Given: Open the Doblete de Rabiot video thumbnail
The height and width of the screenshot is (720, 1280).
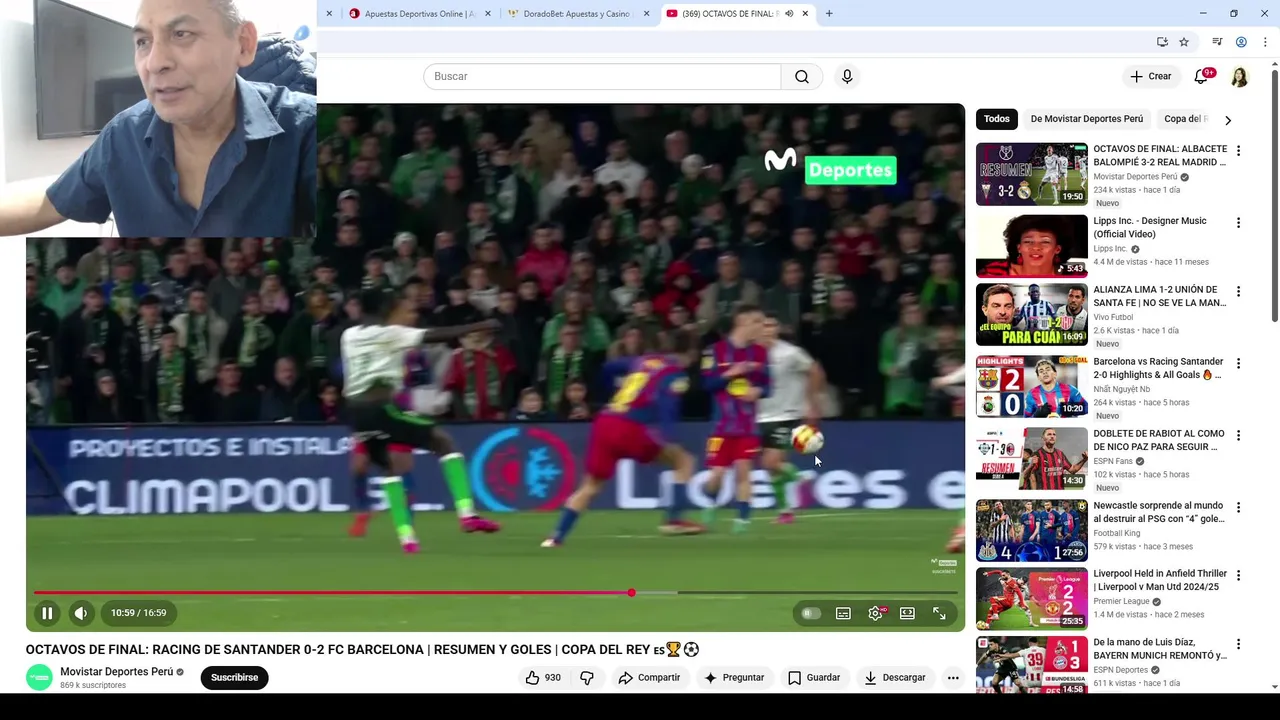Looking at the screenshot, I should (x=1031, y=459).
